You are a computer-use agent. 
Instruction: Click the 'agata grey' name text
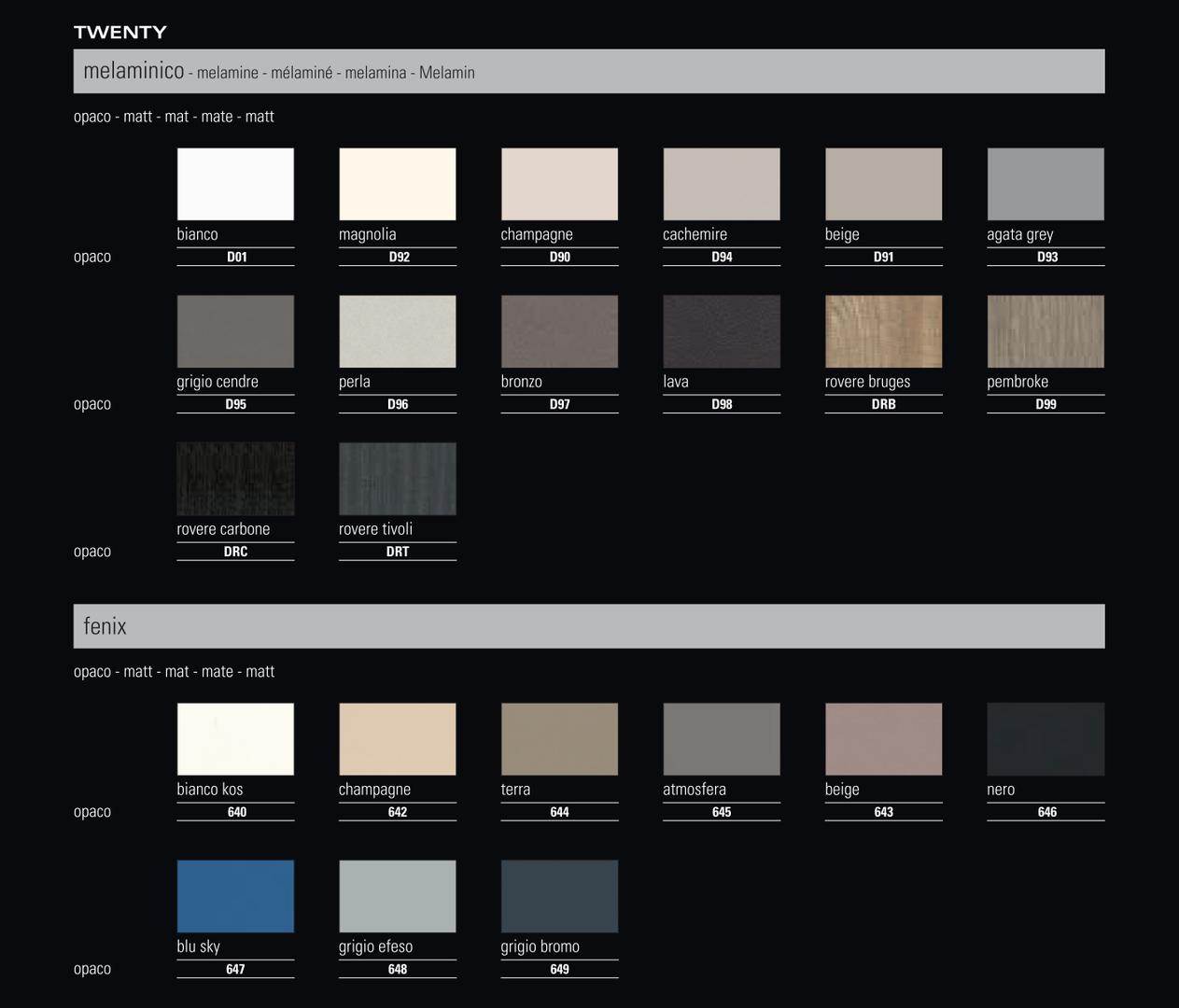1019,234
